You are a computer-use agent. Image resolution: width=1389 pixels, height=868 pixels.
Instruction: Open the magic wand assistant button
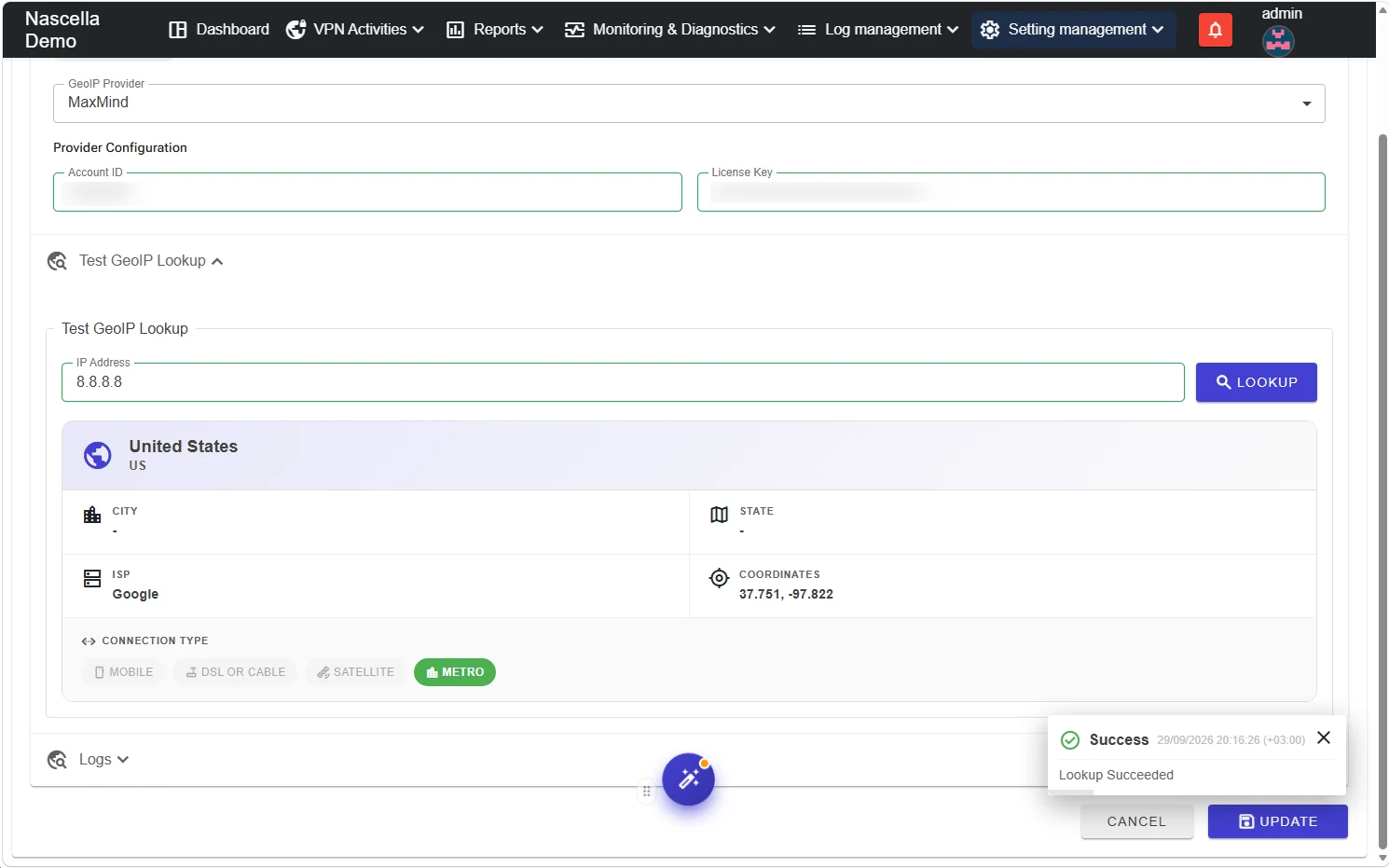(689, 779)
